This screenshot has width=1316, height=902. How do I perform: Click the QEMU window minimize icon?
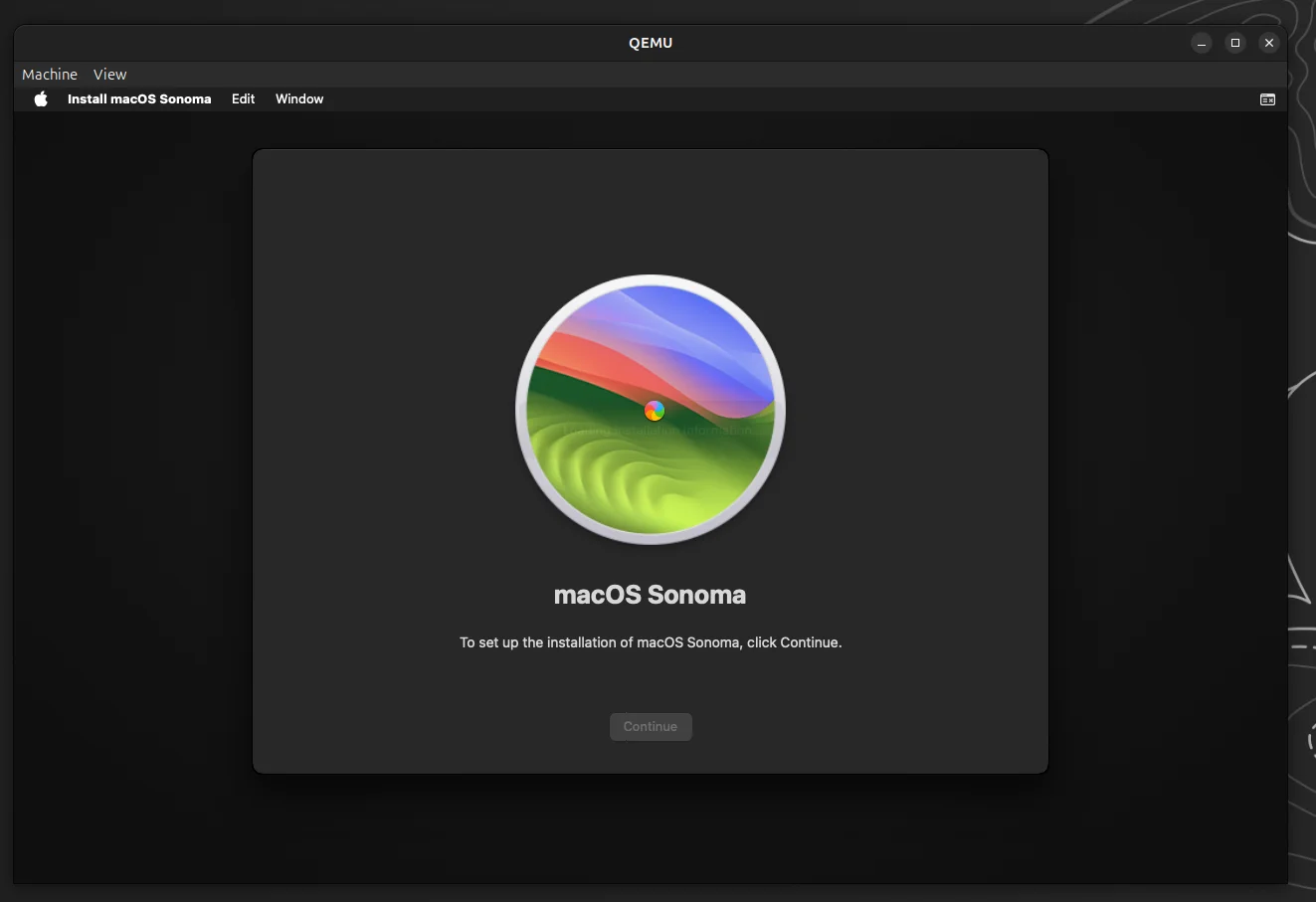click(1202, 43)
